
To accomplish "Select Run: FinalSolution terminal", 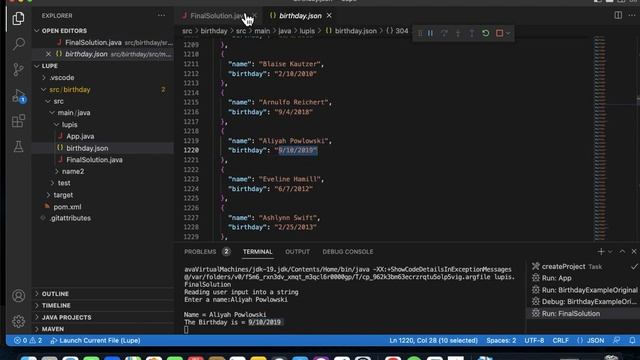I will [584, 314].
